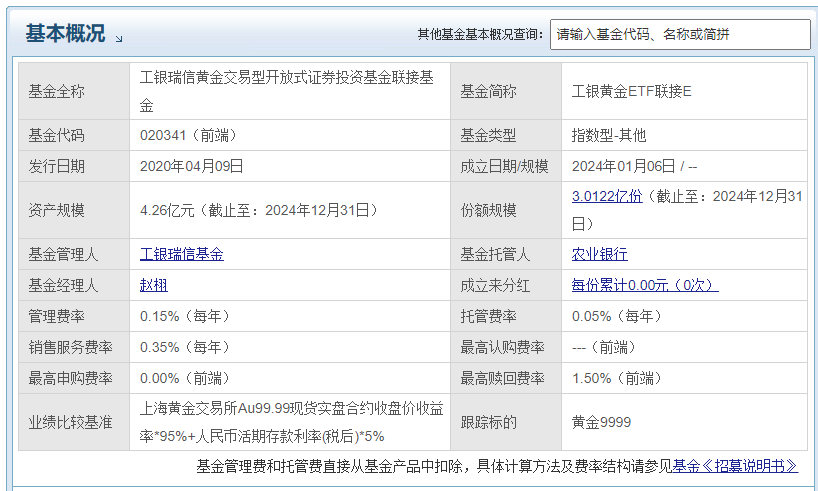This screenshot has height=491, width=818.
Task: Select the 最高认购费率 value ---（前端）
Action: coord(606,347)
